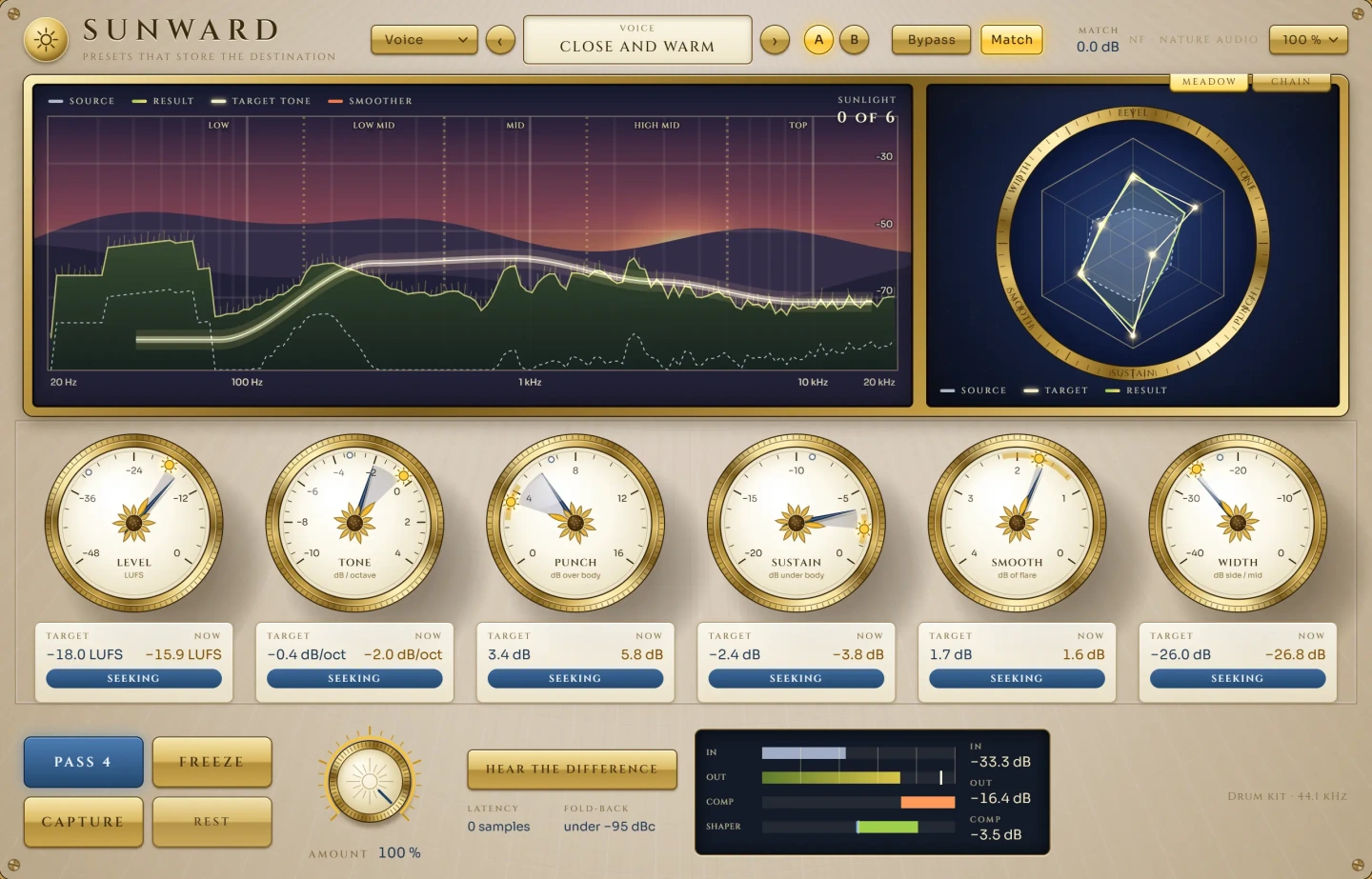
Task: Click the sun marker on Tone dial
Action: click(x=403, y=476)
